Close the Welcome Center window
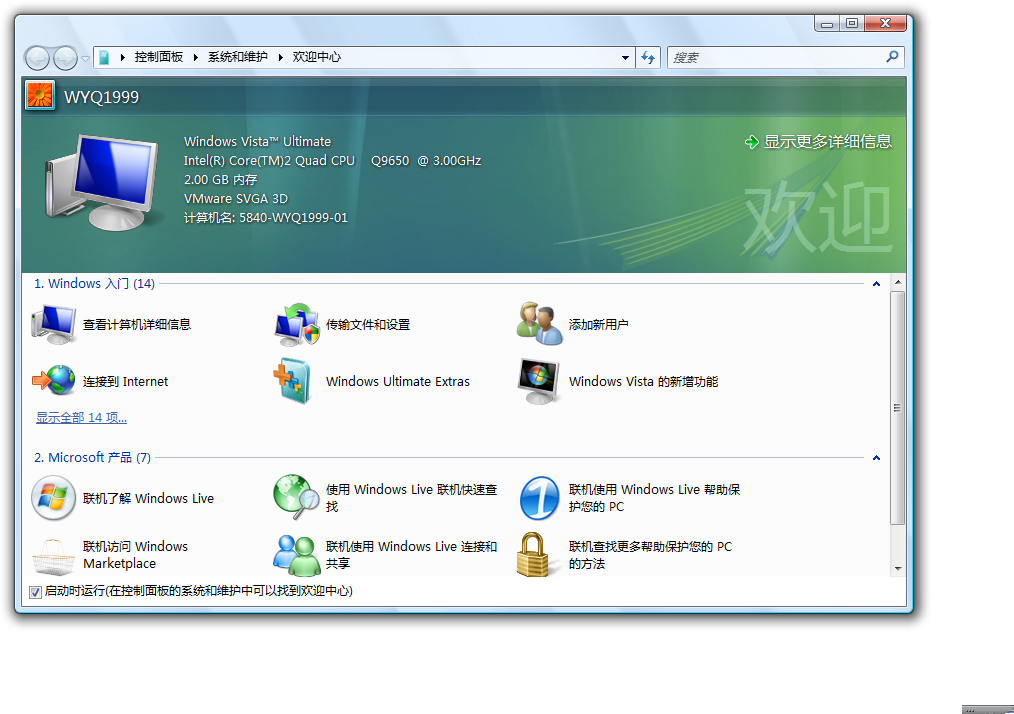This screenshot has height=714, width=1014. click(885, 23)
